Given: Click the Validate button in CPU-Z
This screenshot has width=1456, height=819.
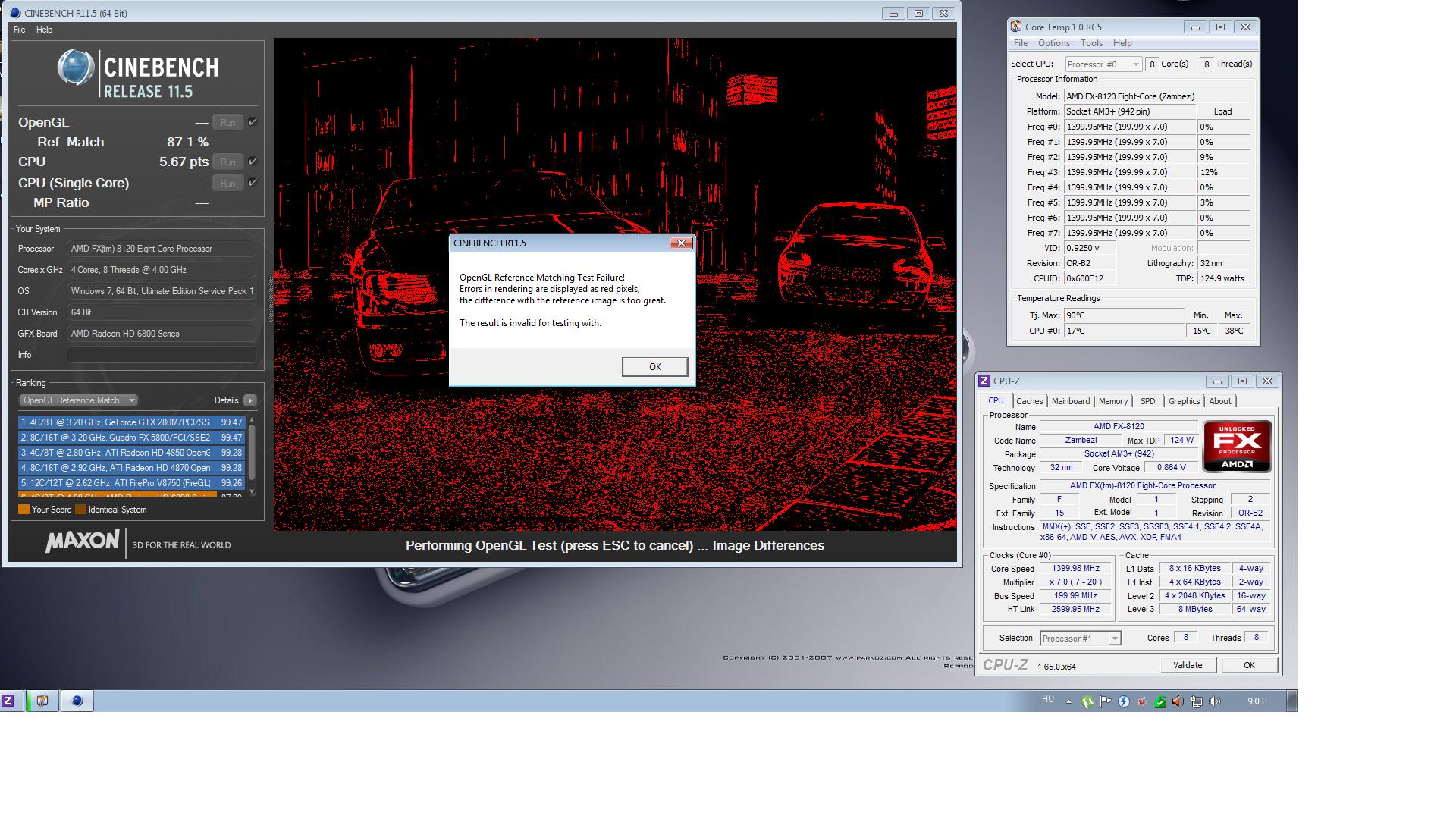Looking at the screenshot, I should tap(1188, 665).
